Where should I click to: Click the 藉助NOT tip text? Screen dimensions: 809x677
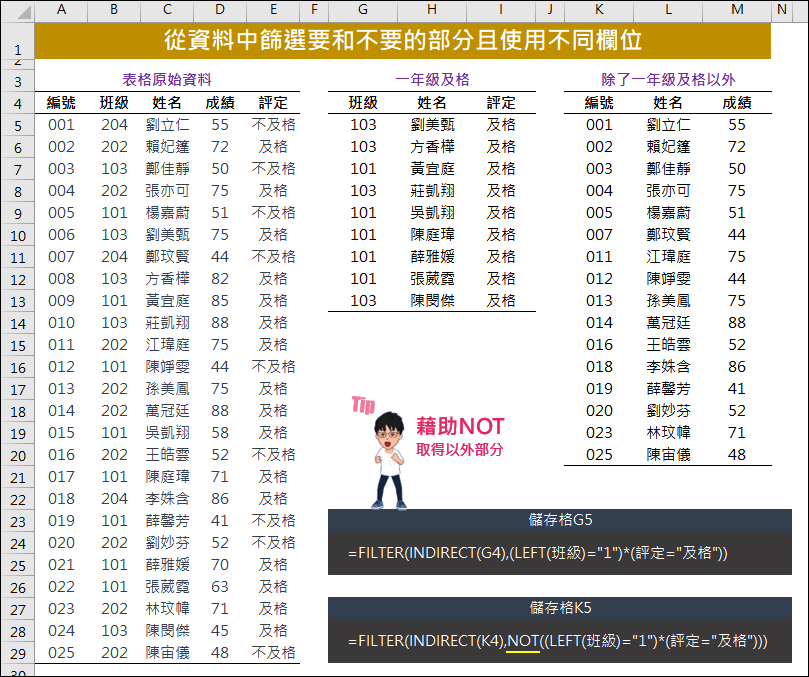click(460, 427)
